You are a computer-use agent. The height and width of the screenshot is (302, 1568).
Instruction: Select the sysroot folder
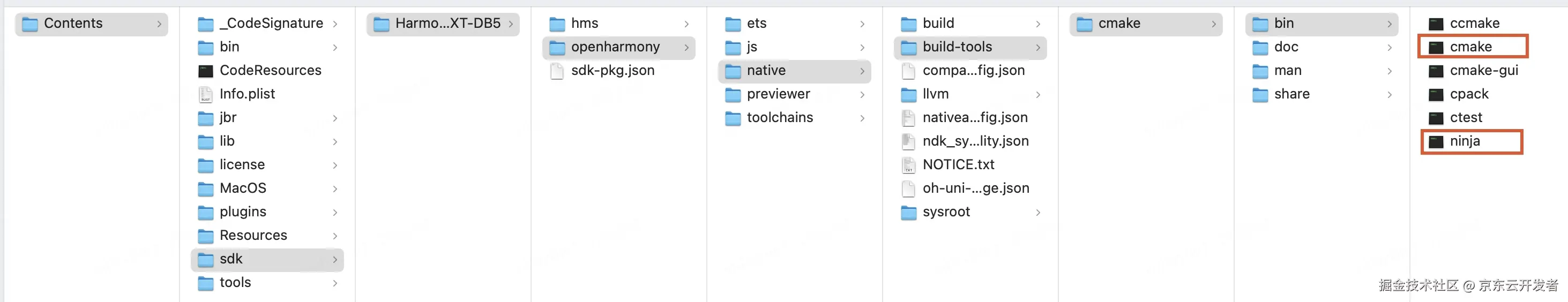click(x=945, y=212)
